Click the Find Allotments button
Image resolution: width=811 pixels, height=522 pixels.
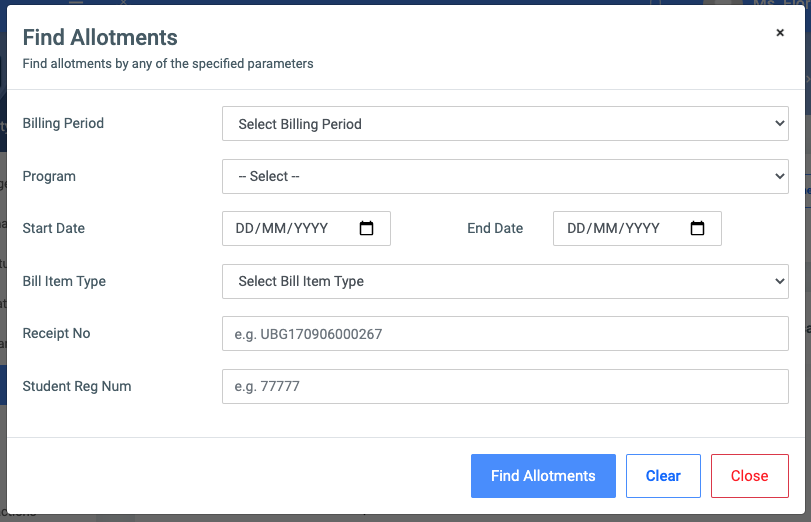(x=543, y=476)
